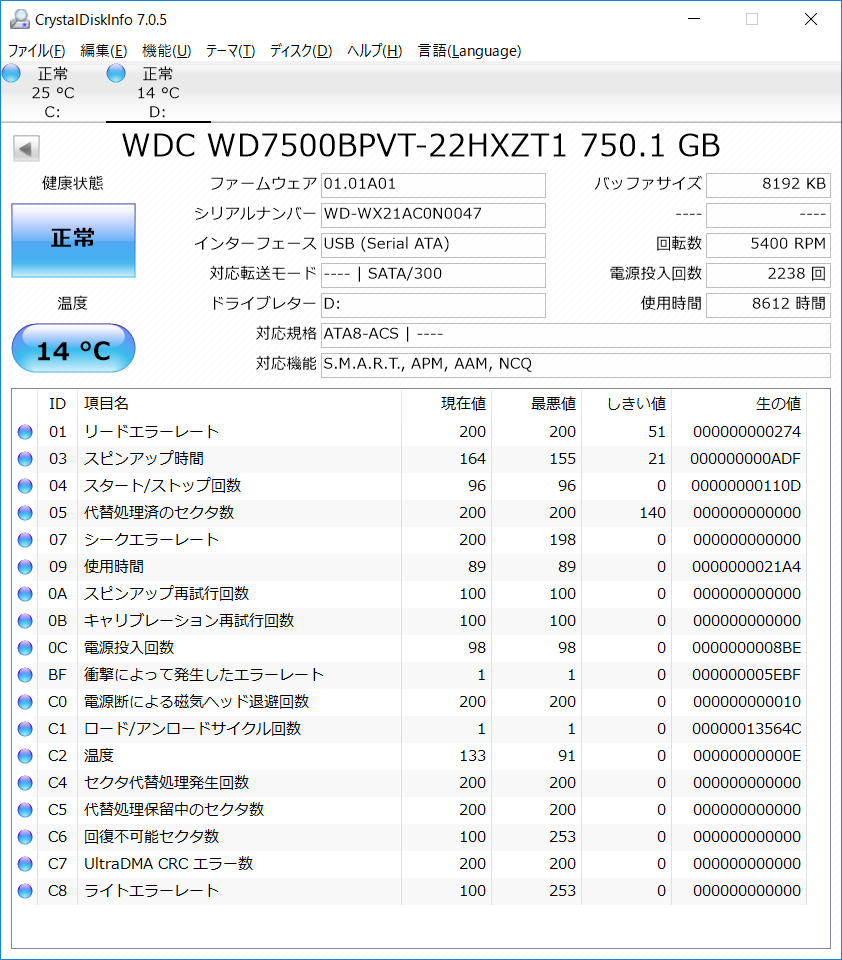Open the ディスク(D) menu
The image size is (842, 960).
301,51
